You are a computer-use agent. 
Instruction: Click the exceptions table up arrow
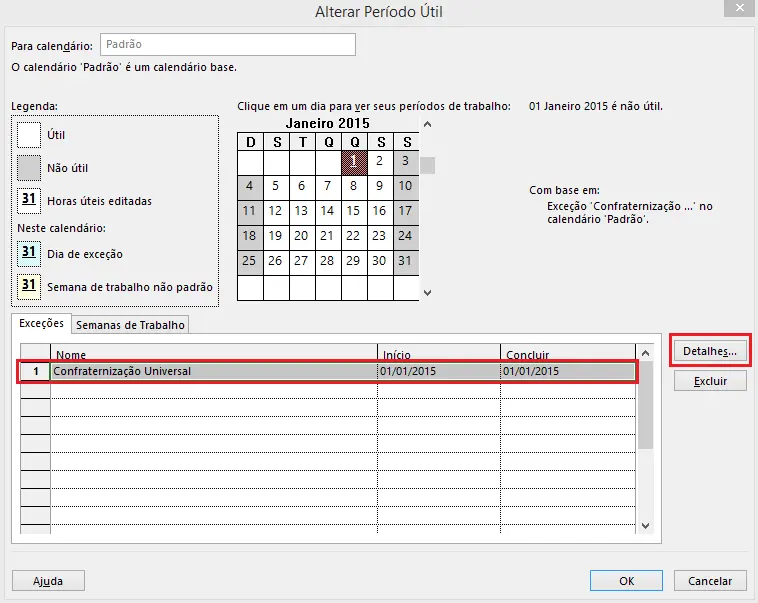pyautogui.click(x=645, y=353)
